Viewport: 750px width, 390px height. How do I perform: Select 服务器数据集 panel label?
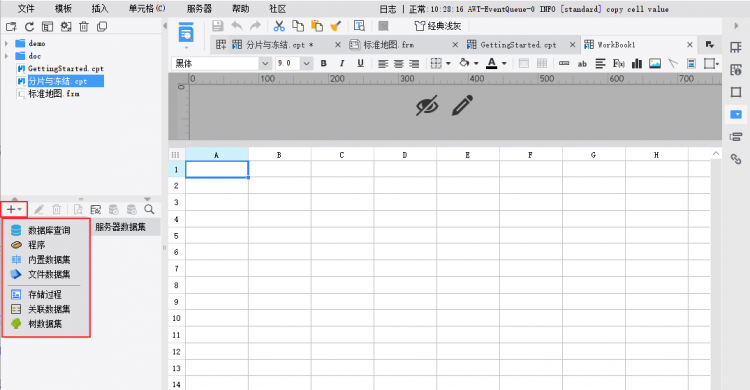(x=120, y=227)
